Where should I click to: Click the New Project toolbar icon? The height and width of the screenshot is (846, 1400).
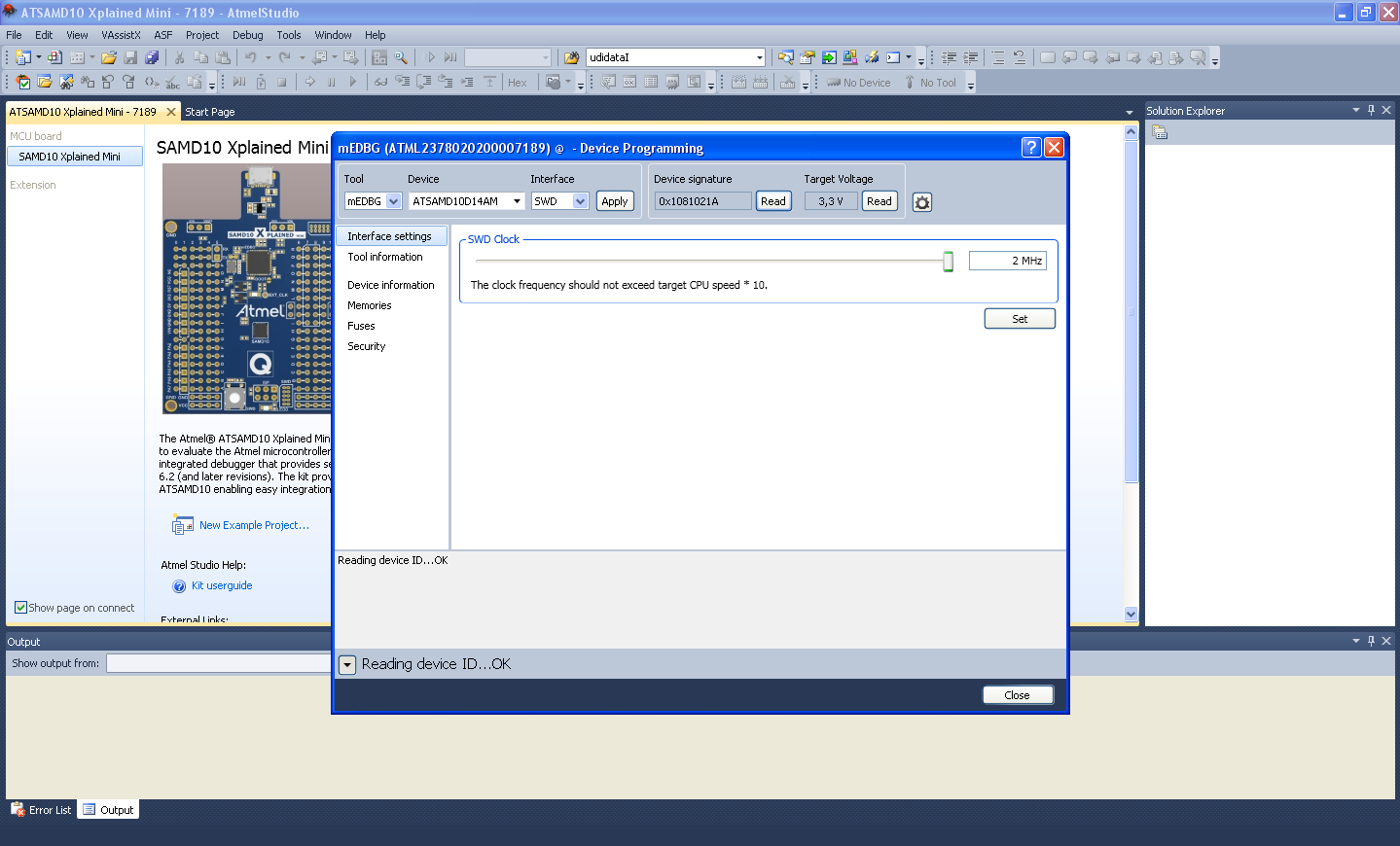(x=22, y=57)
